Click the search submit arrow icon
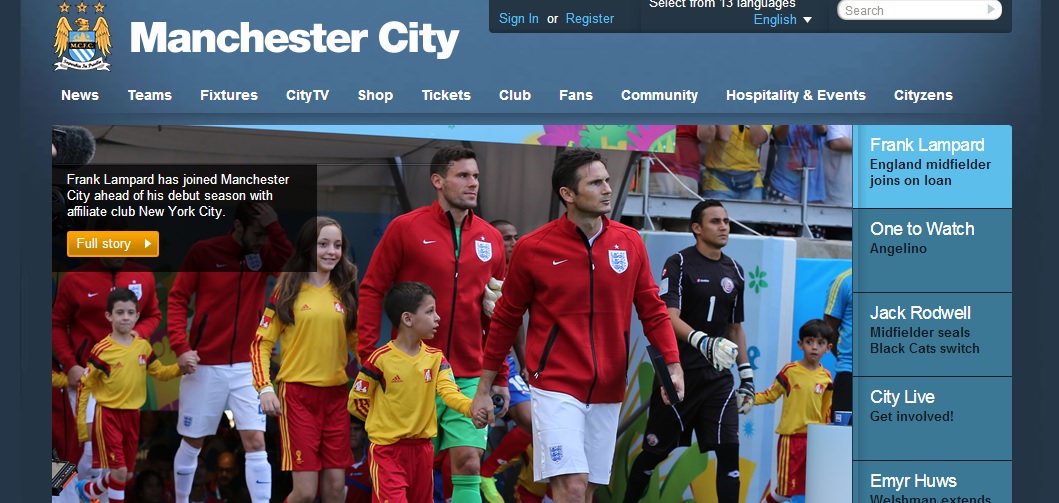 pyautogui.click(x=991, y=9)
